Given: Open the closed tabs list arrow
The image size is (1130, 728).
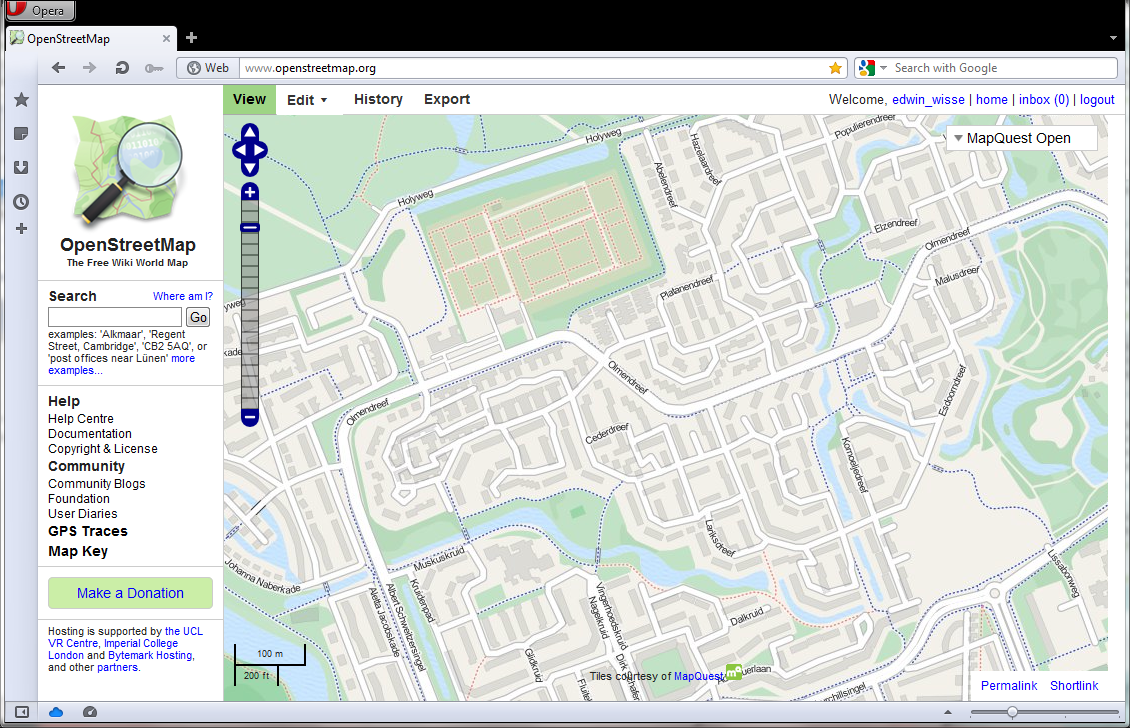Looking at the screenshot, I should pyautogui.click(x=1113, y=38).
